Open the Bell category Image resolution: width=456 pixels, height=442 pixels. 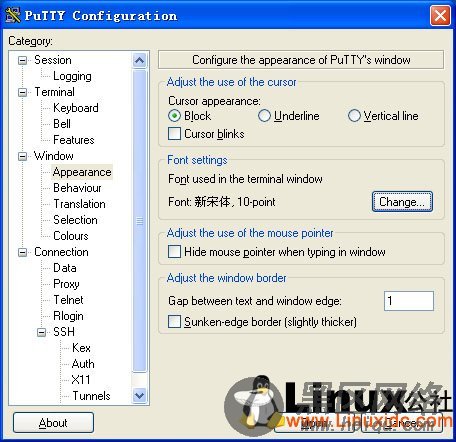click(x=62, y=124)
